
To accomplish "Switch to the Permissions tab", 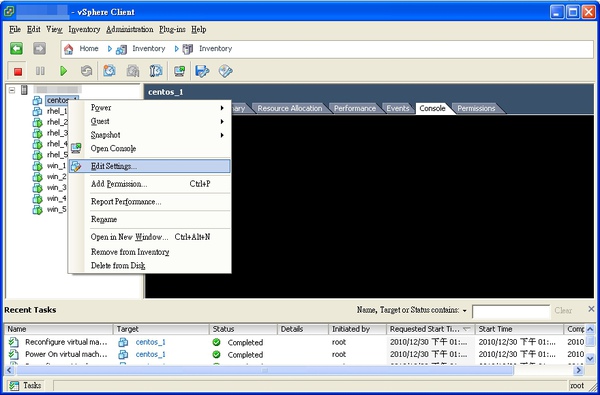I will click(476, 108).
